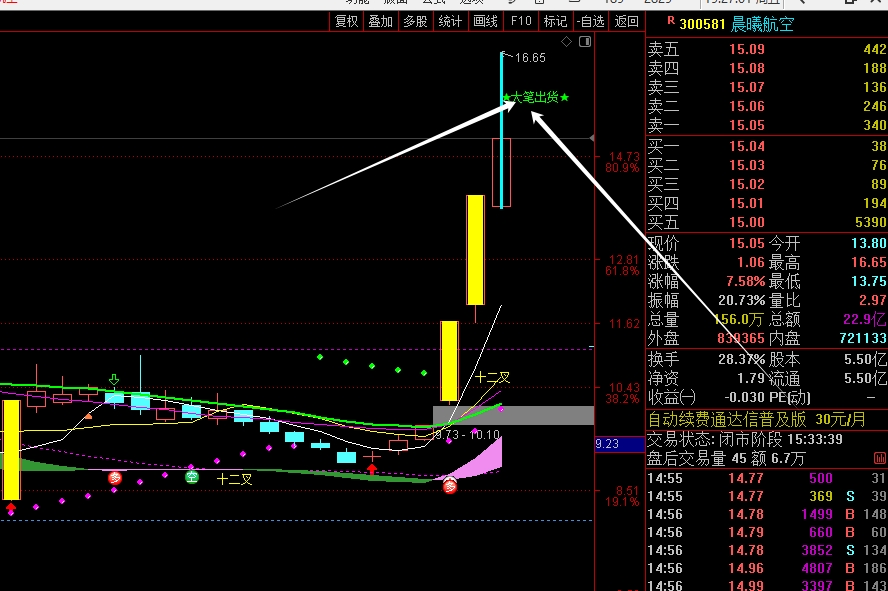888x591 pixels.
Task: Click stock name 晨曦航空
Action: [x=762, y=24]
